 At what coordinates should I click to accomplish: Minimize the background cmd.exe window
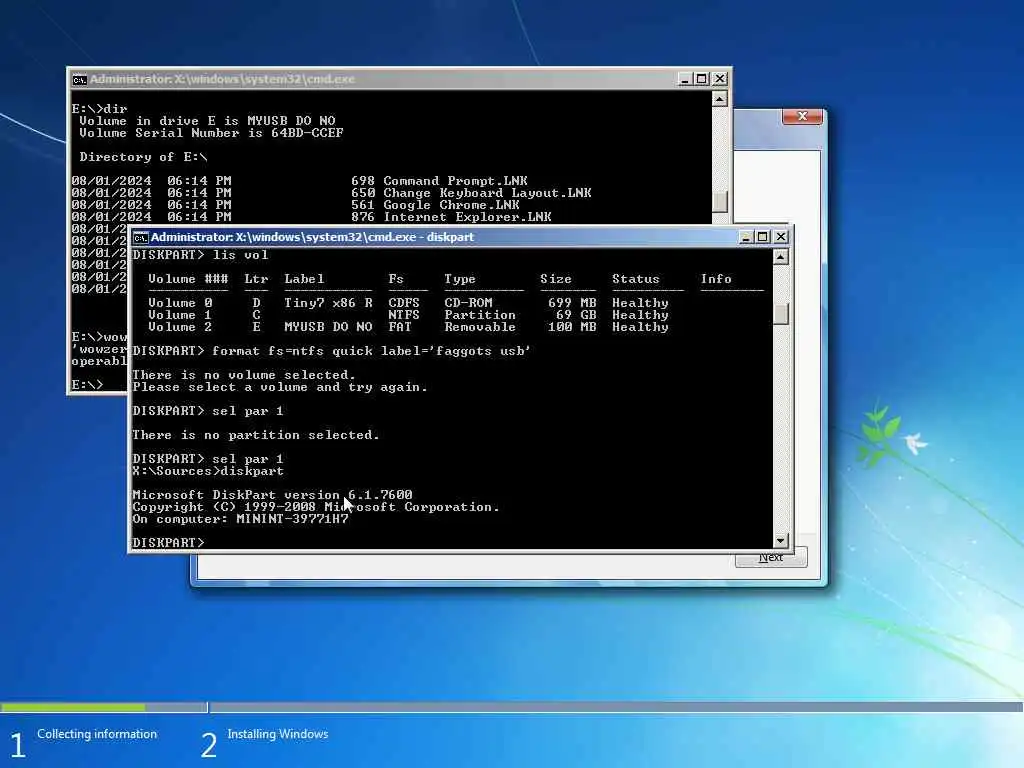tap(684, 79)
